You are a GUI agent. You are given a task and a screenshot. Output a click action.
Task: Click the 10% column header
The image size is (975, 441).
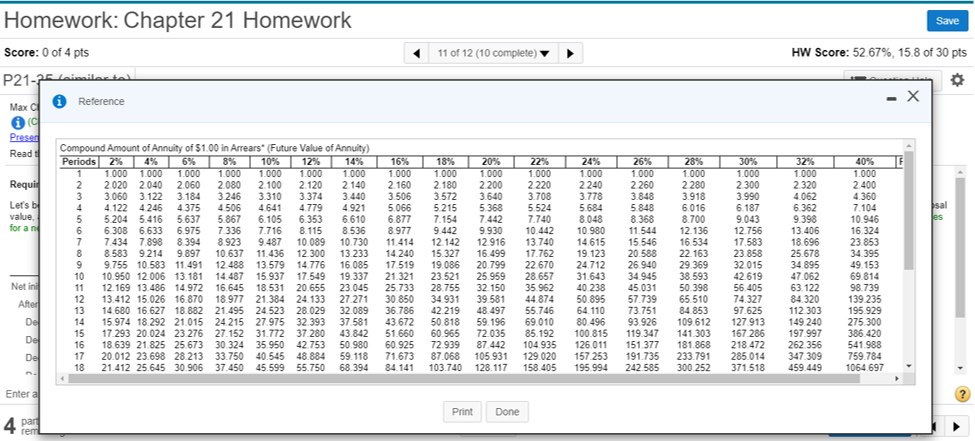click(270, 162)
